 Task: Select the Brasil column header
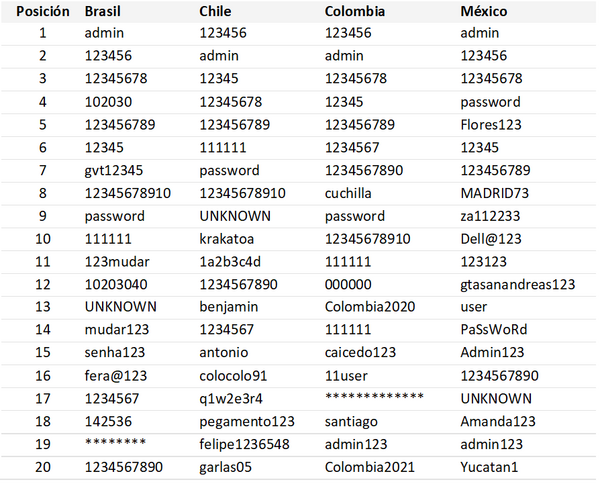106,12
